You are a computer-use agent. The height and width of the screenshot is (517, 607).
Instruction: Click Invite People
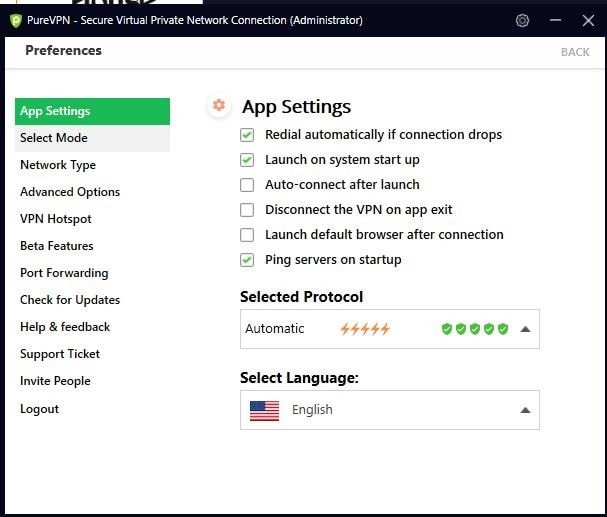55,381
